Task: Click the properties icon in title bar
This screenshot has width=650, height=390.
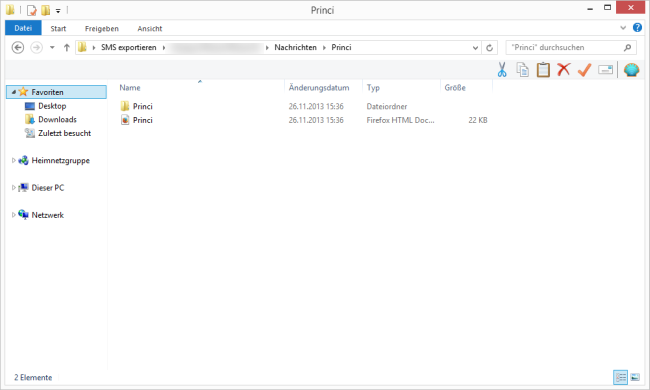Action: click(32, 10)
